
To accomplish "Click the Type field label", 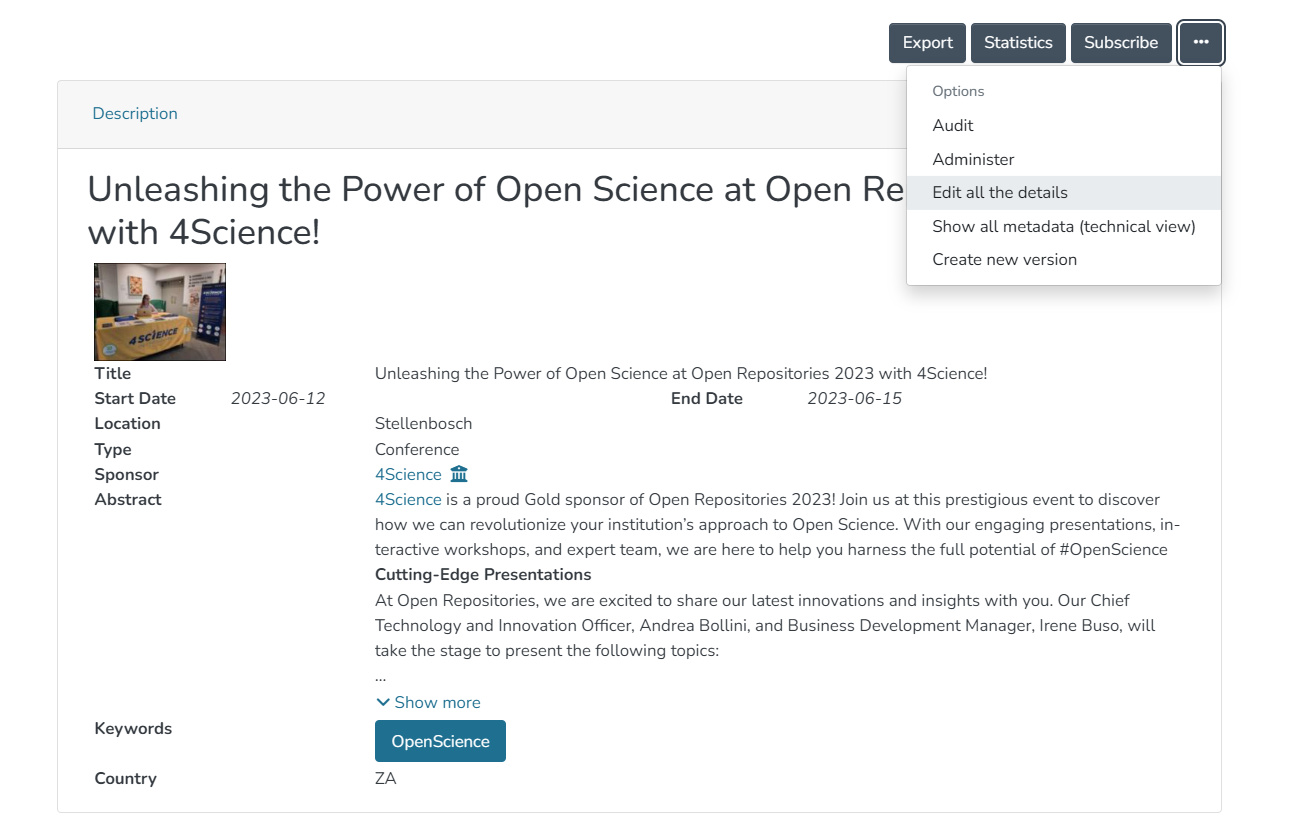I will pos(113,450).
